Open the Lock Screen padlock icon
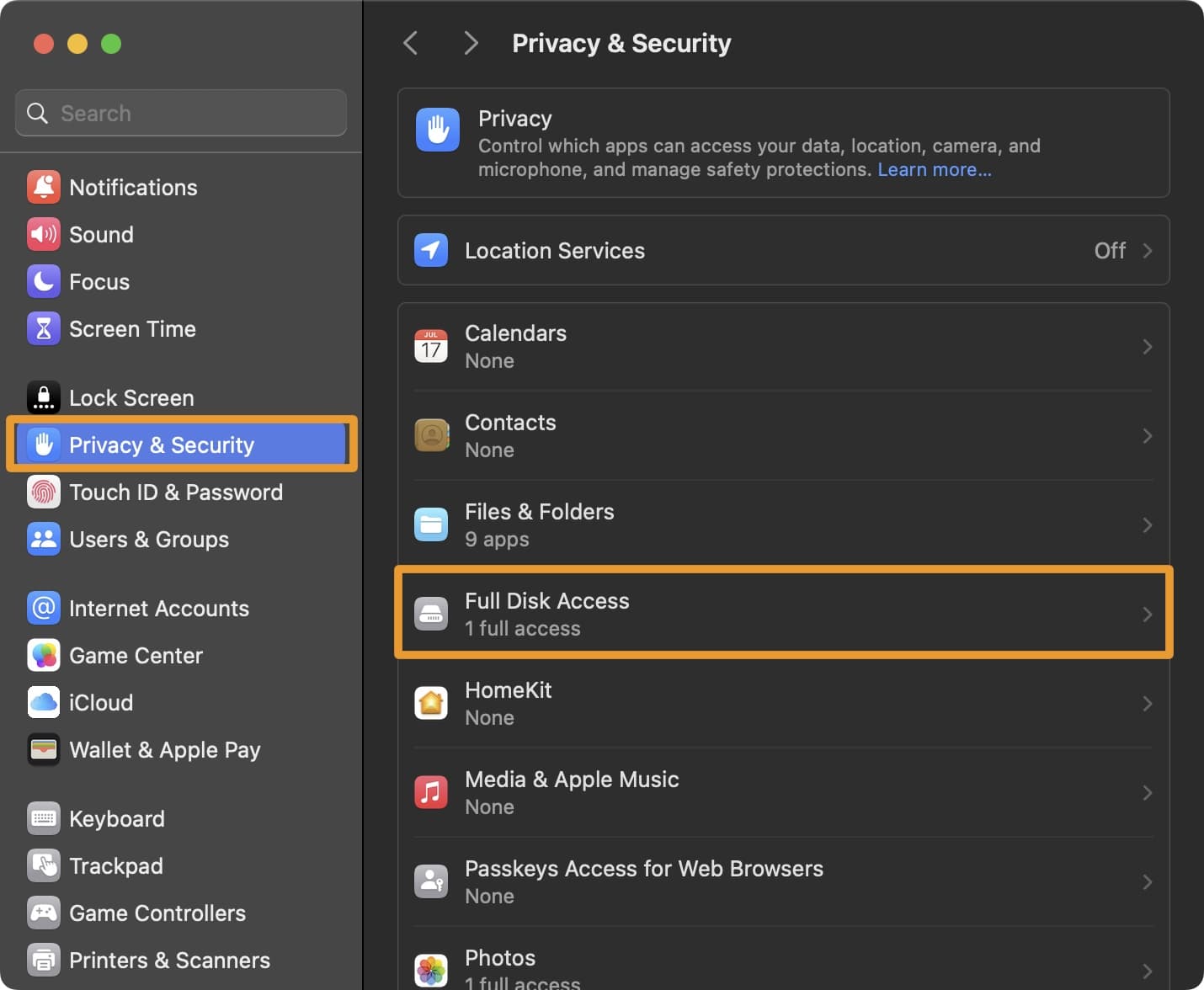1204x990 pixels. tap(44, 397)
